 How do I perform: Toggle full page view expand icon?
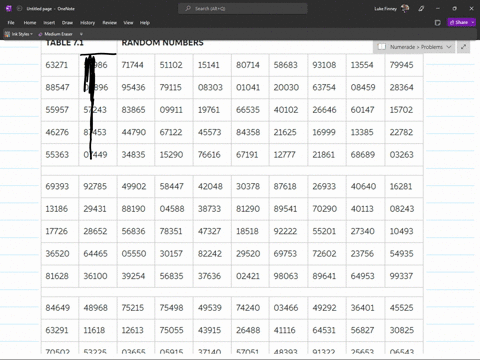pos(463,47)
